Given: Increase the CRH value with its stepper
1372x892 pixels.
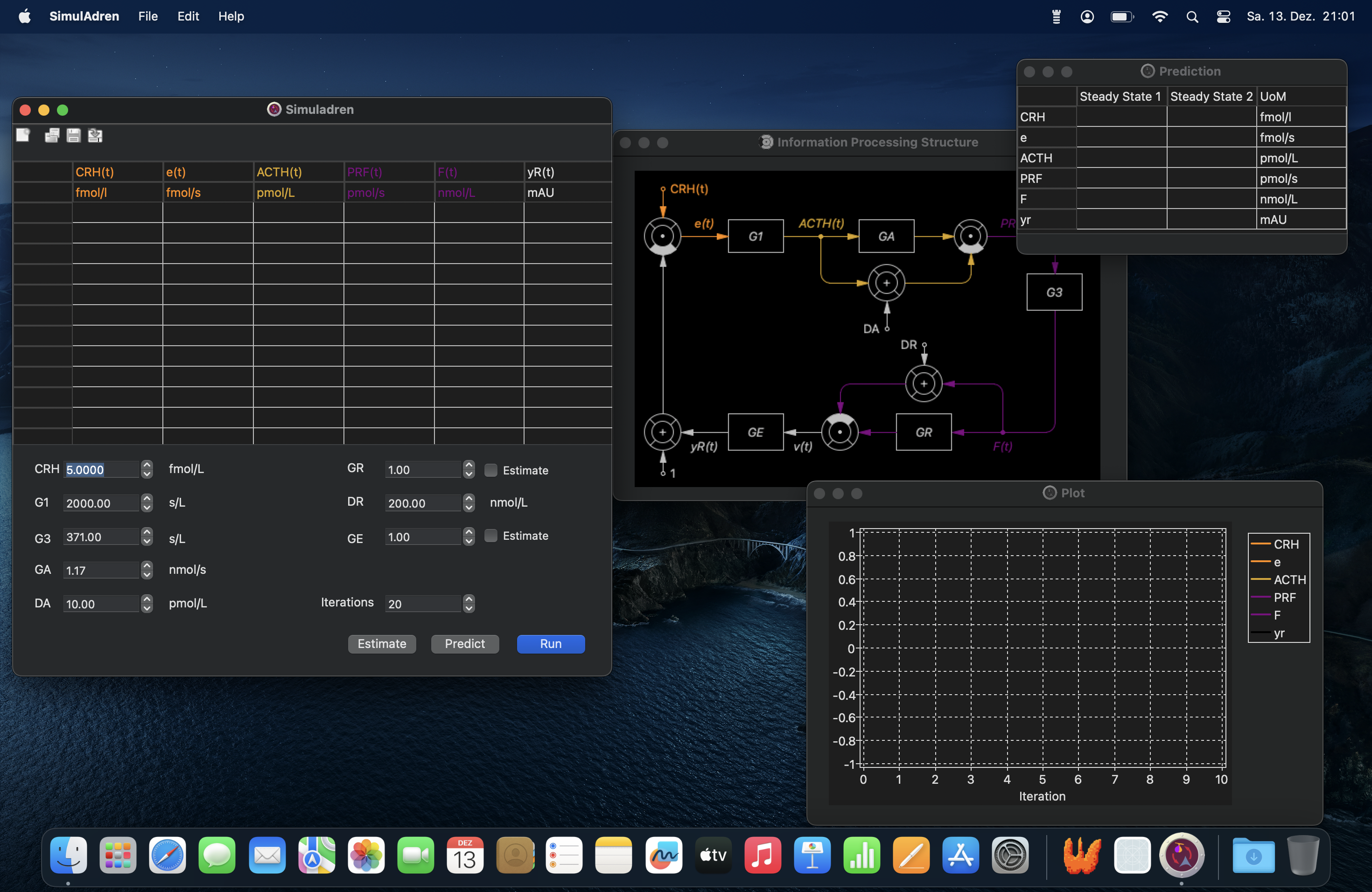Looking at the screenshot, I should coord(147,465).
